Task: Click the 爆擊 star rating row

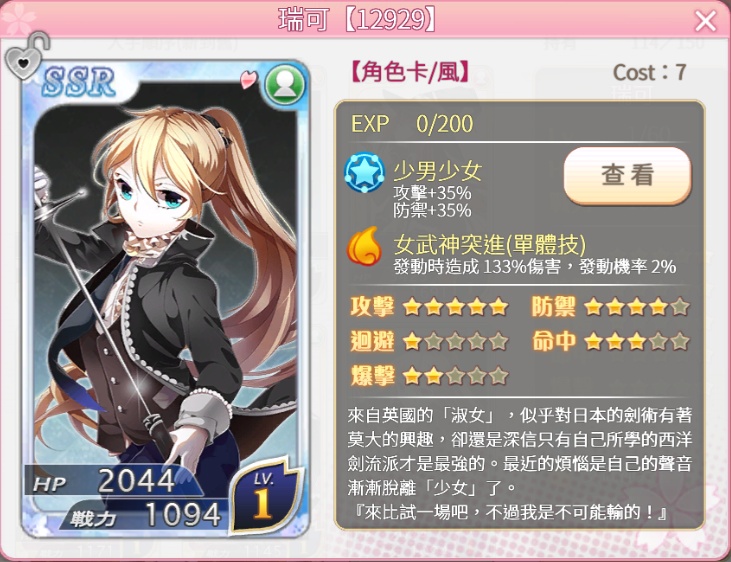Action: coord(429,376)
